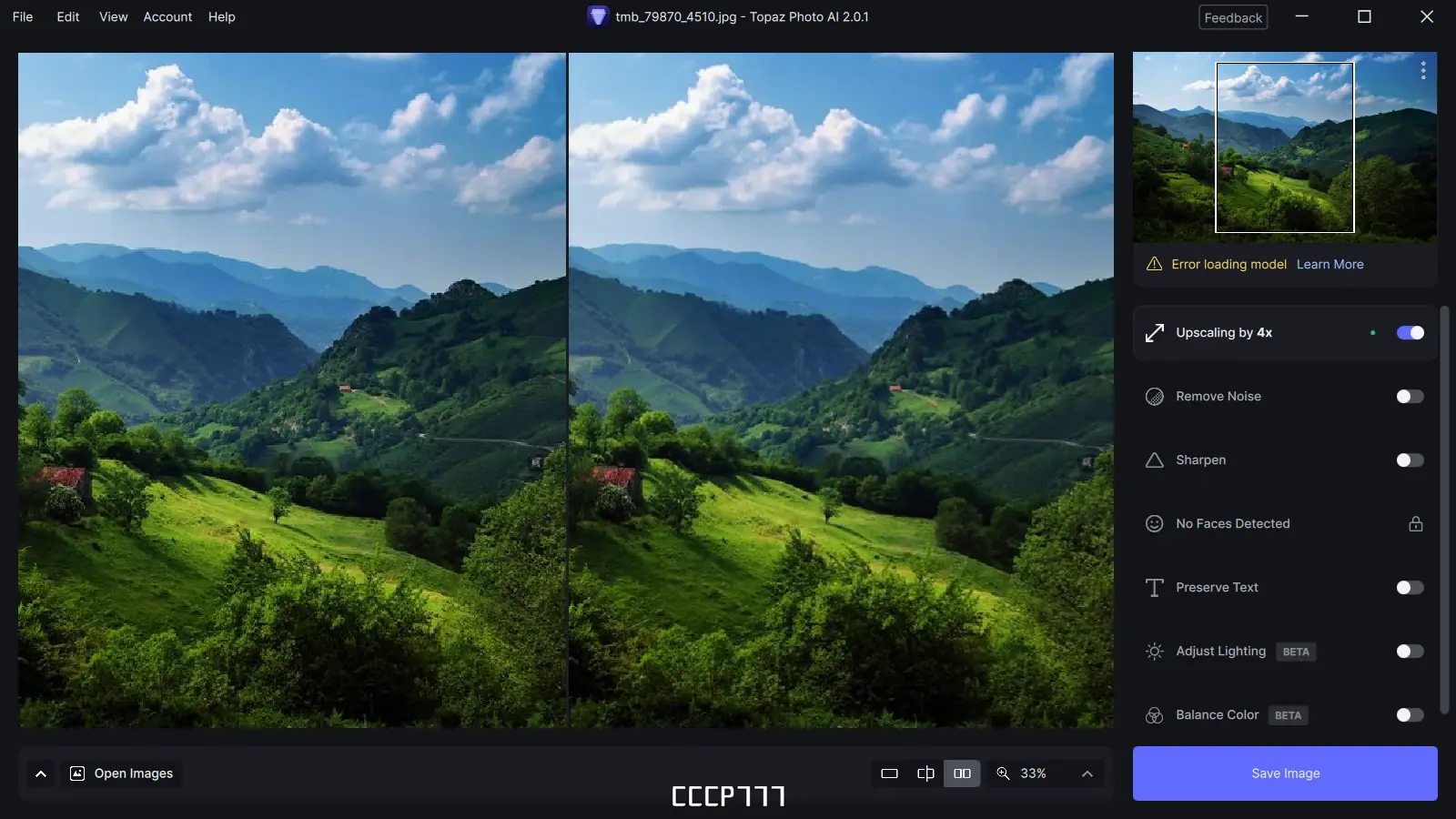Click the BETA badge beside Adjust Lighting
Image resolution: width=1456 pixels, height=819 pixels.
1296,652
